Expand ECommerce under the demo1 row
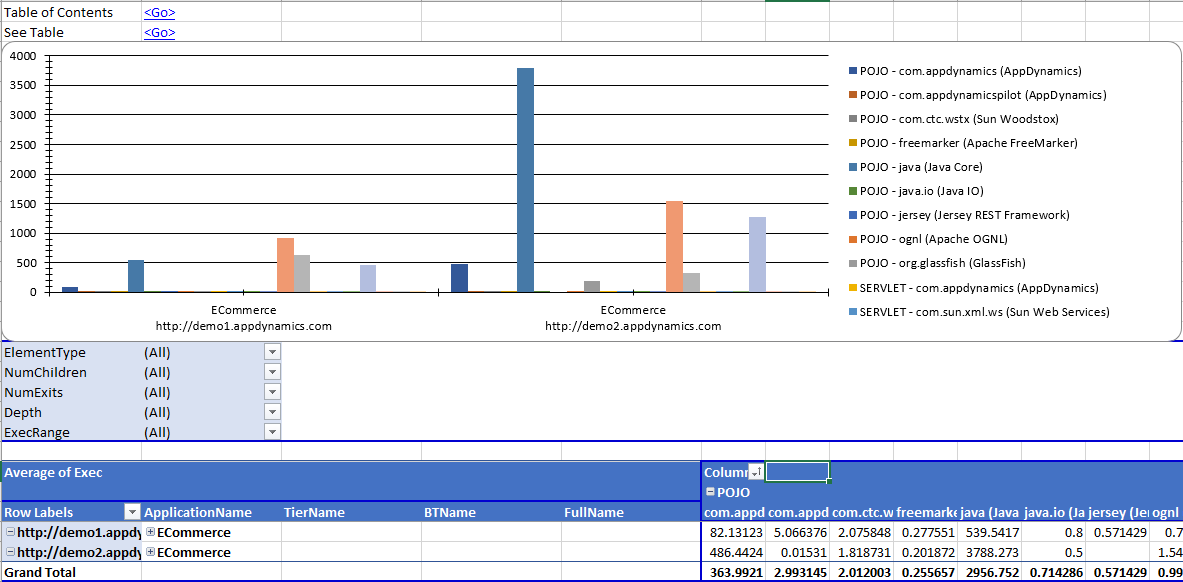 pyautogui.click(x=150, y=532)
